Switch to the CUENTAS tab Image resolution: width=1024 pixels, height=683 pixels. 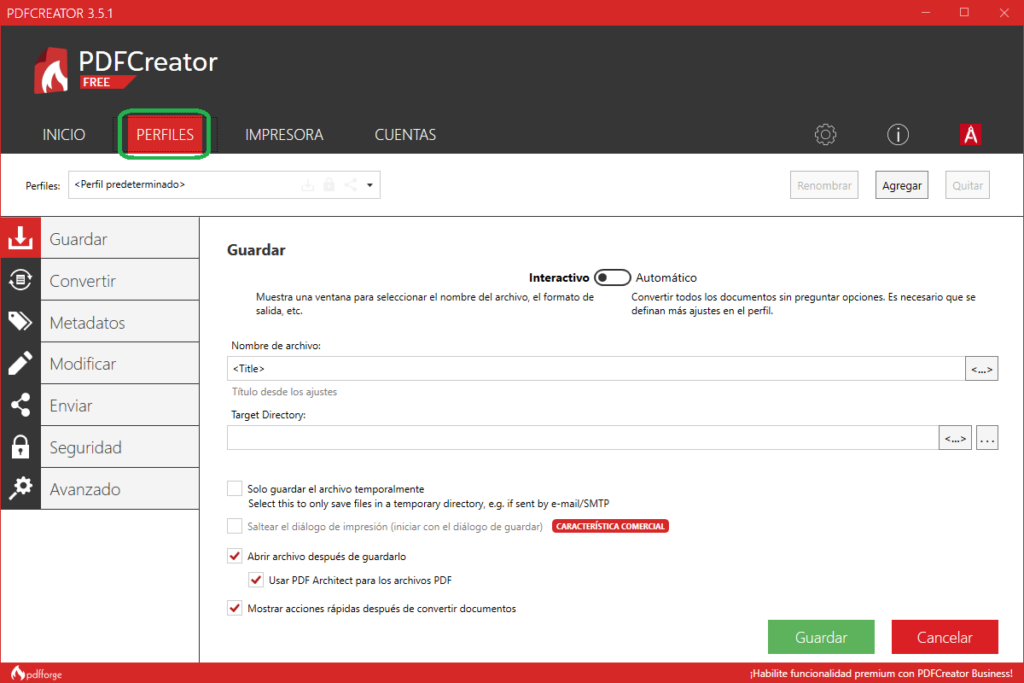405,135
